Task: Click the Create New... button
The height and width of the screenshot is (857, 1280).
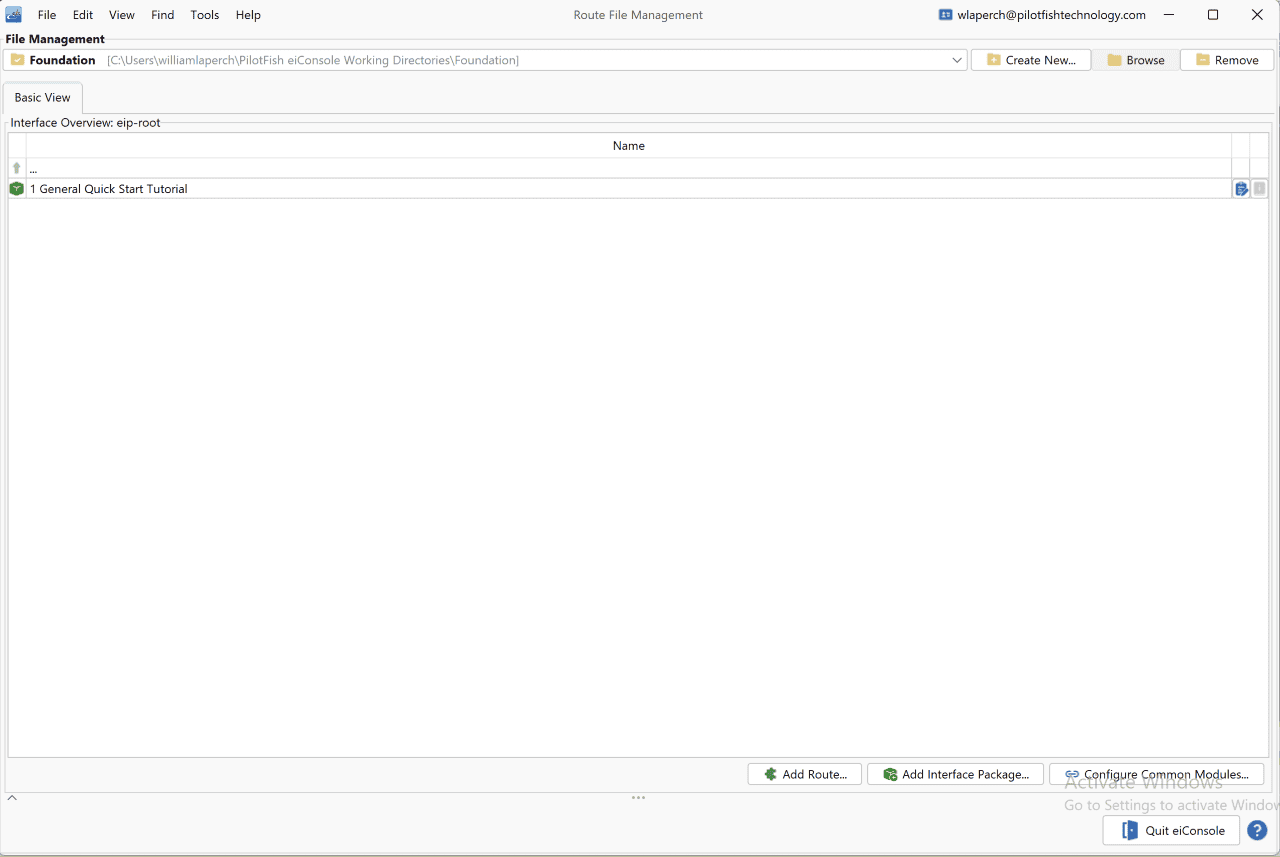Action: pyautogui.click(x=1031, y=60)
